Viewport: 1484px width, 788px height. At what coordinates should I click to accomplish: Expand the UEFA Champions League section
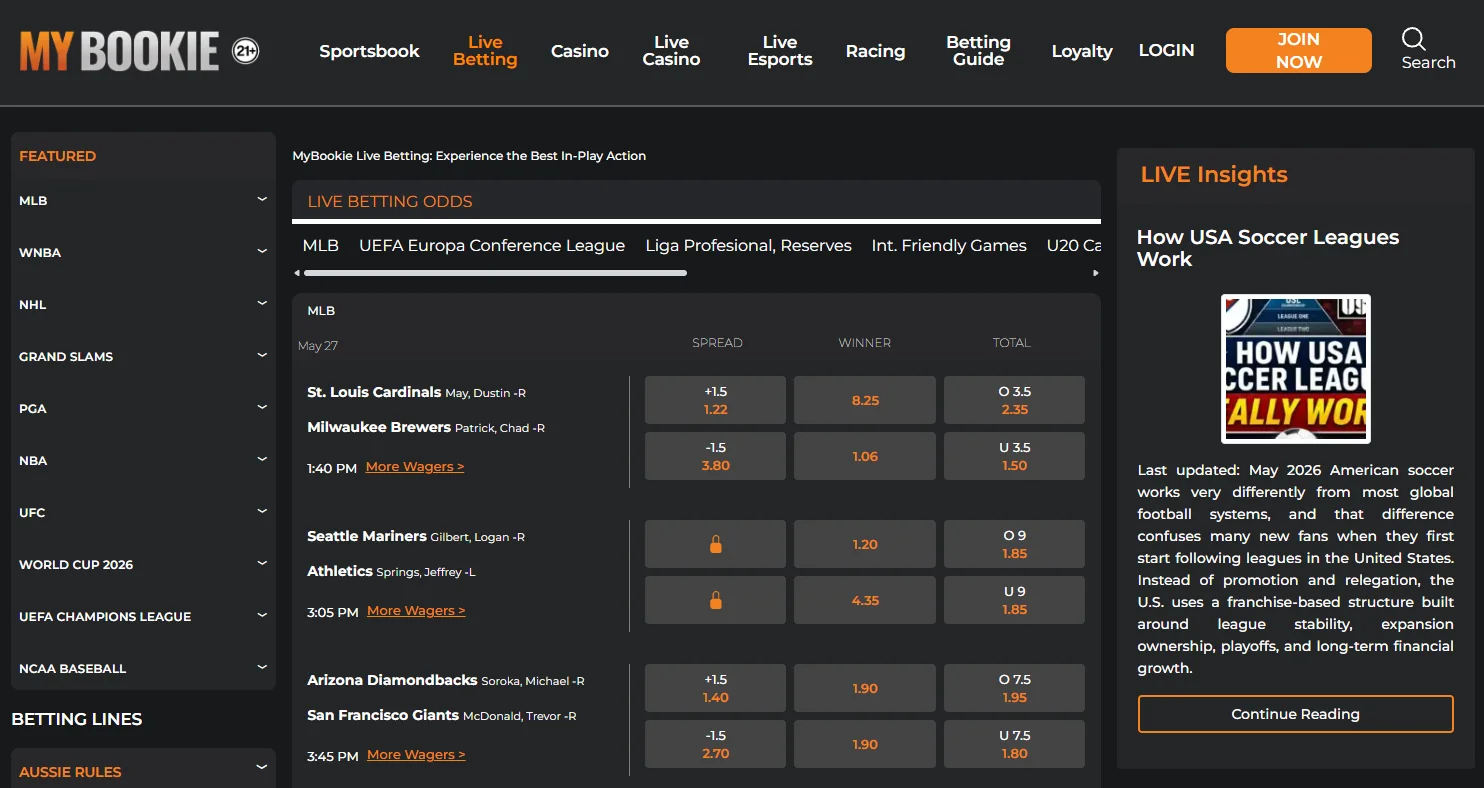click(x=143, y=616)
